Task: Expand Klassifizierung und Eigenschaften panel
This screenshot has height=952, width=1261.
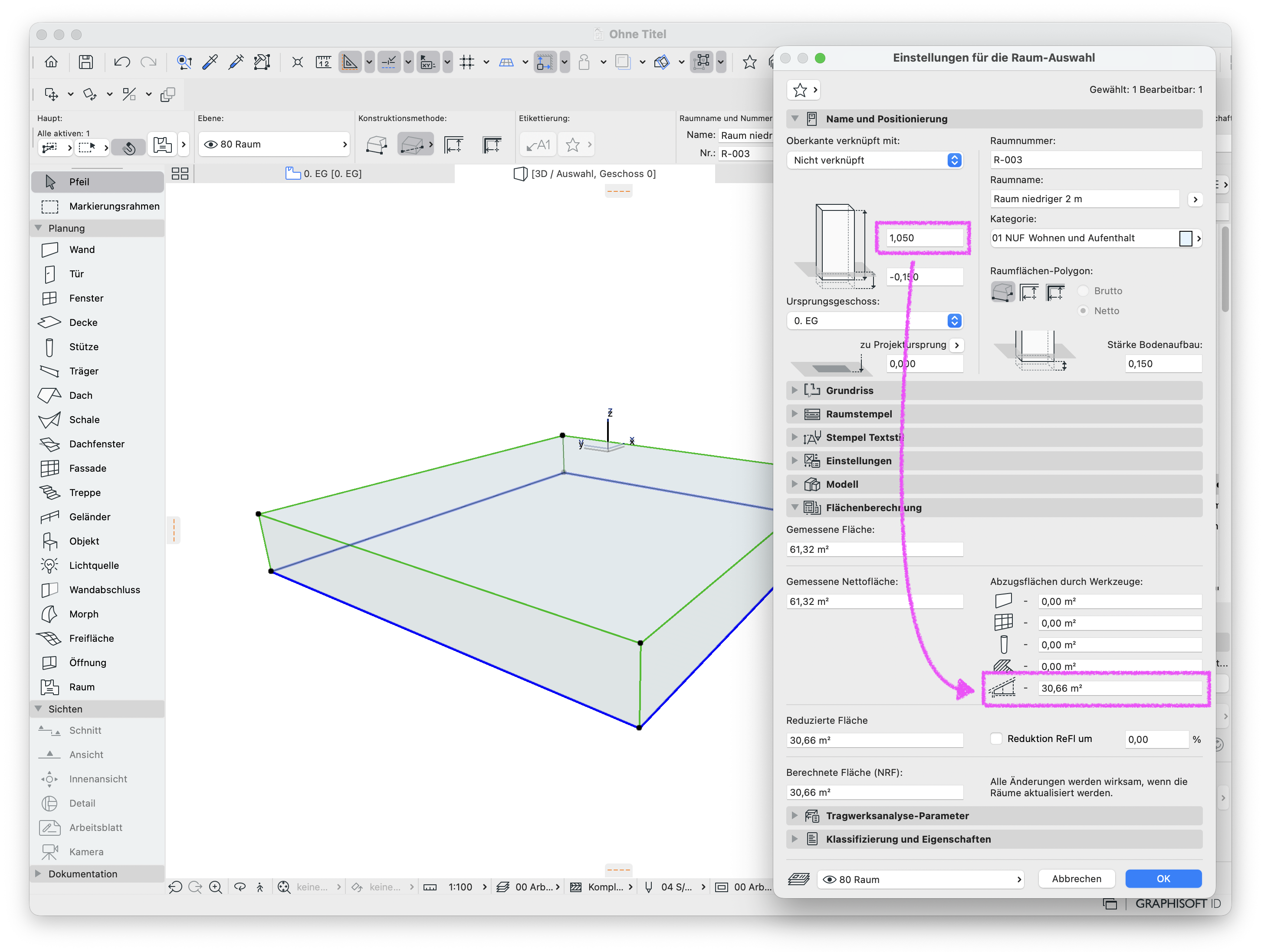Action: [x=994, y=839]
